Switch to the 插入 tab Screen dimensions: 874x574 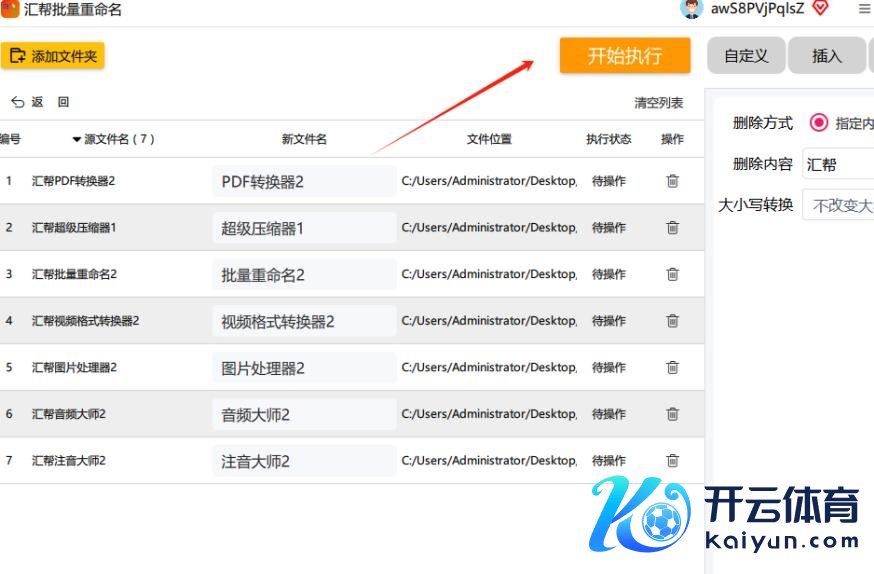(x=827, y=56)
